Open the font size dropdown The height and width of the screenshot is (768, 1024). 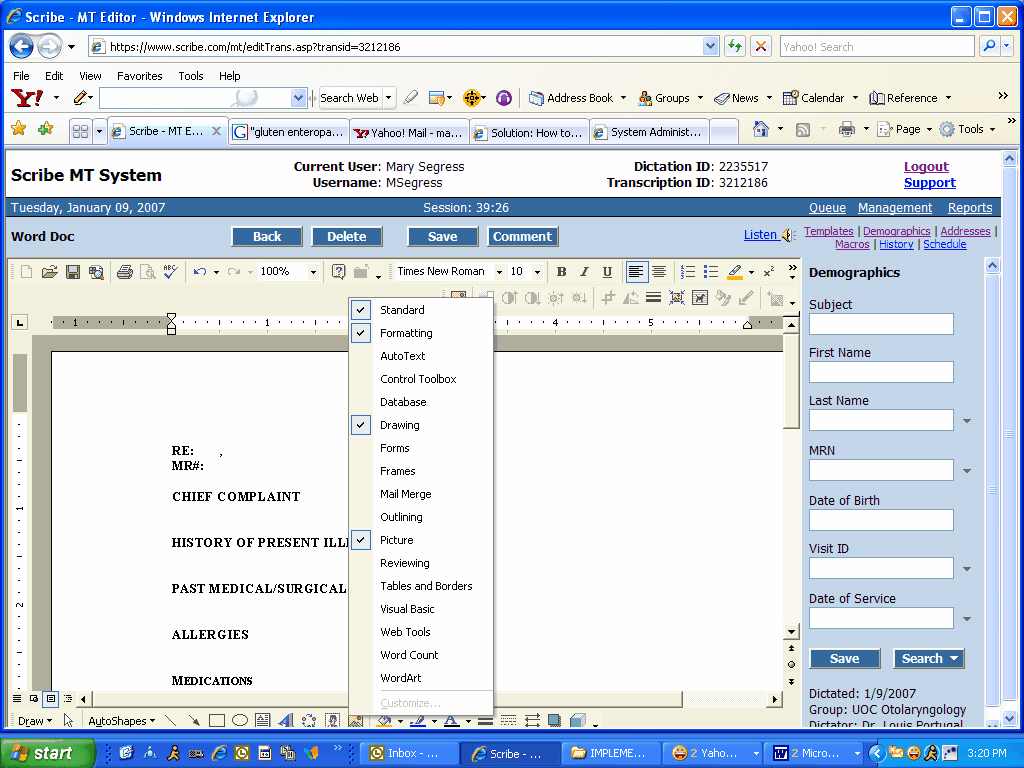(537, 272)
